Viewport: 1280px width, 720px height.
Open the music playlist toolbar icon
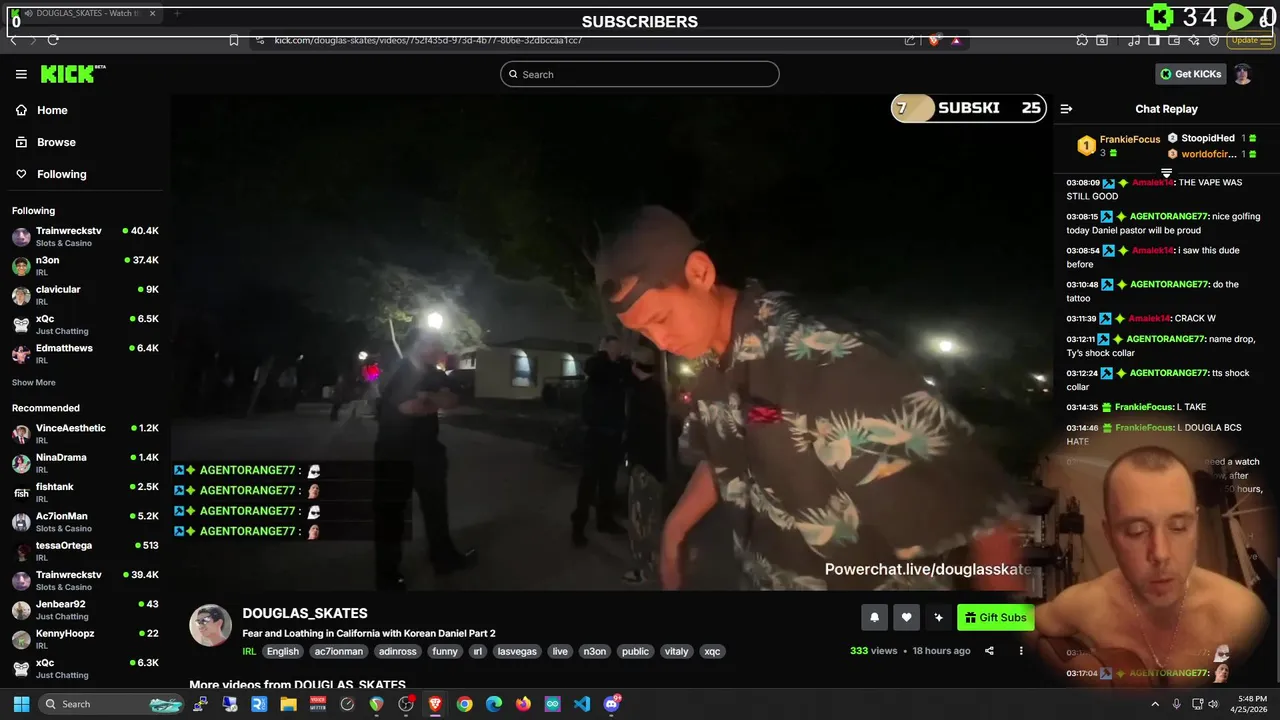tap(1134, 40)
